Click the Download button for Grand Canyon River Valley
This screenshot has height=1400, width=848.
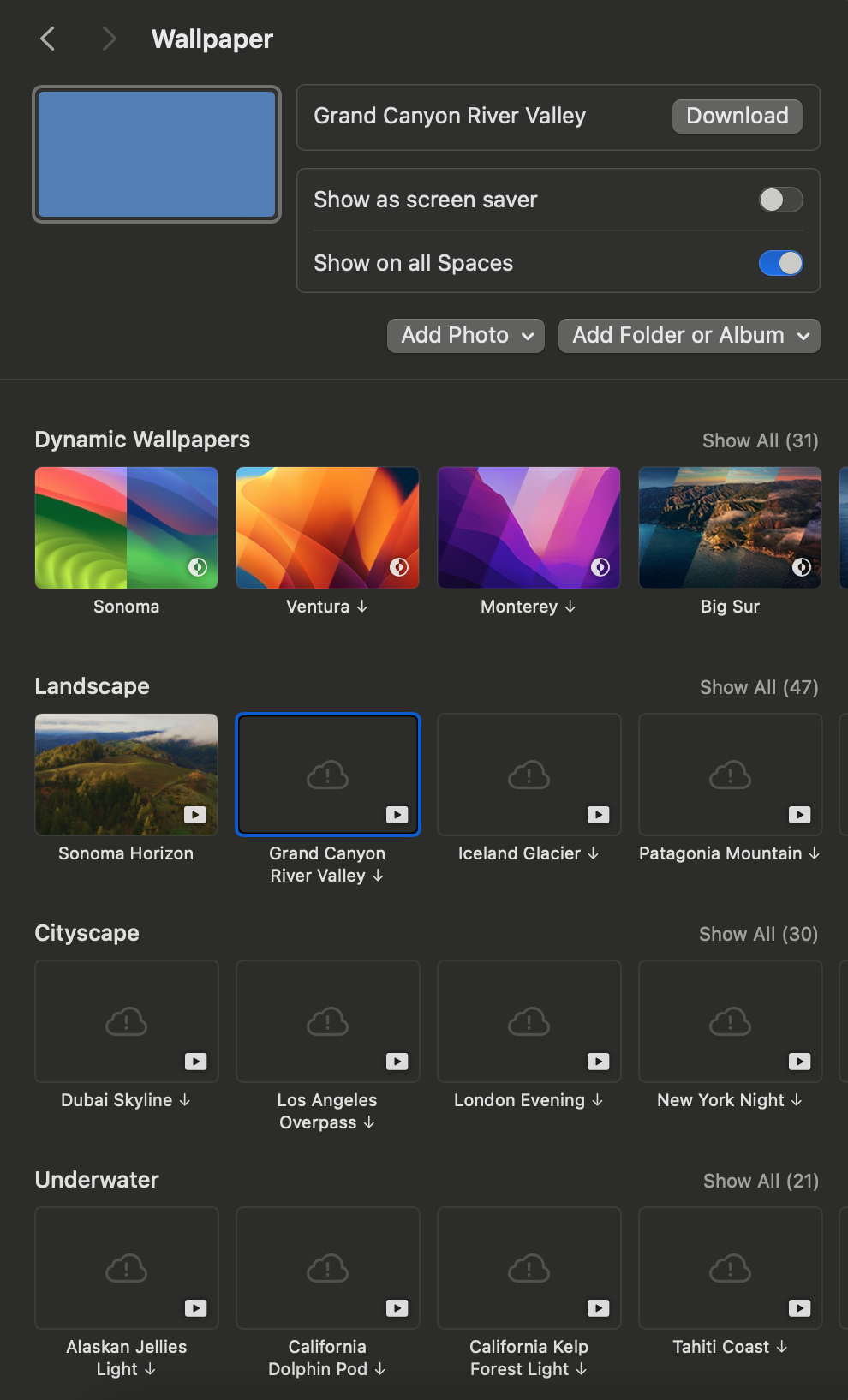click(x=738, y=117)
